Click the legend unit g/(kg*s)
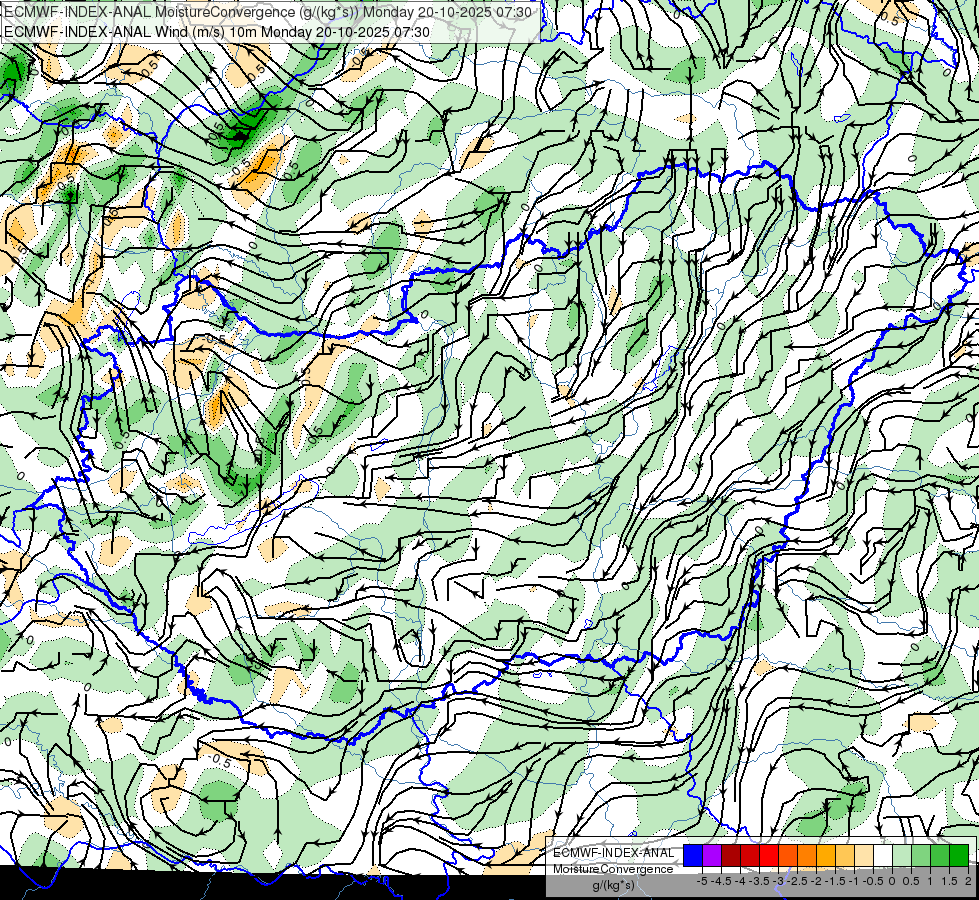 [x=613, y=885]
